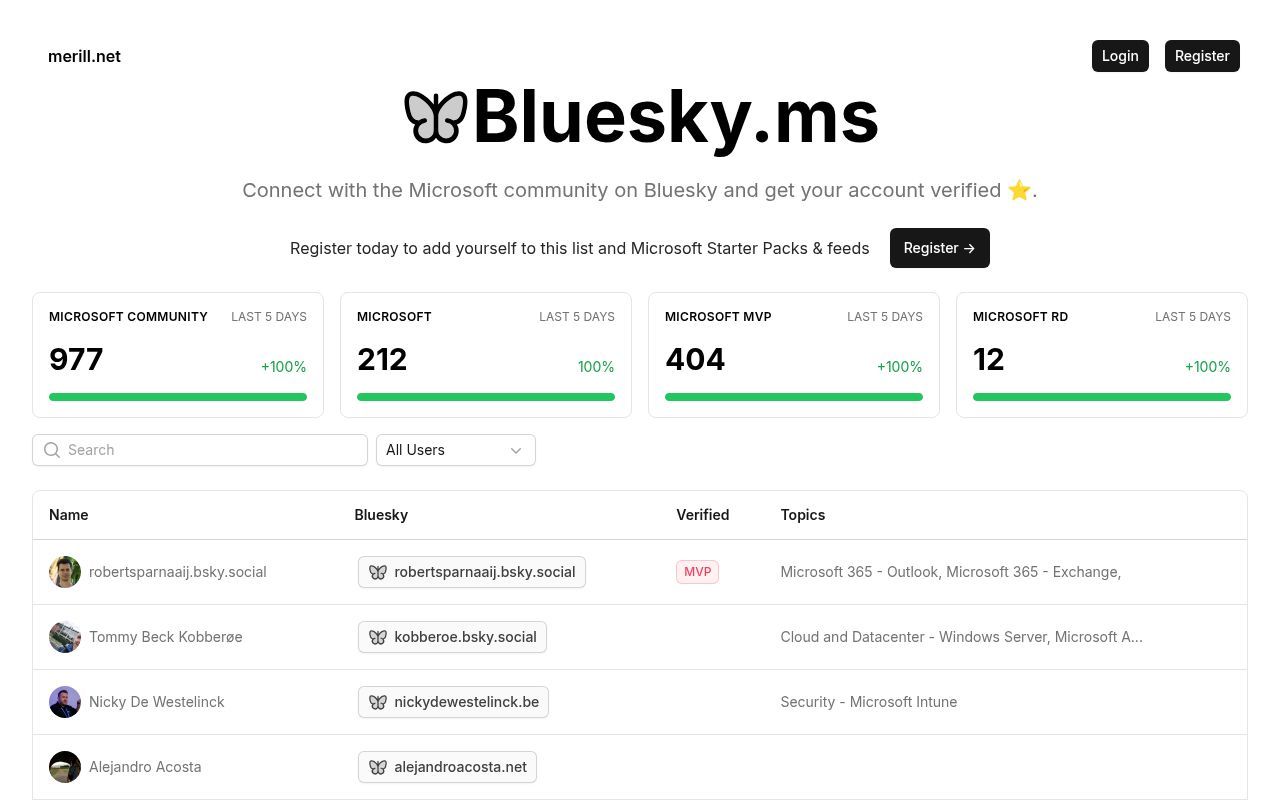Image resolution: width=1280 pixels, height=800 pixels.
Task: Click the Microsoft Community stat card title
Action: tap(128, 317)
